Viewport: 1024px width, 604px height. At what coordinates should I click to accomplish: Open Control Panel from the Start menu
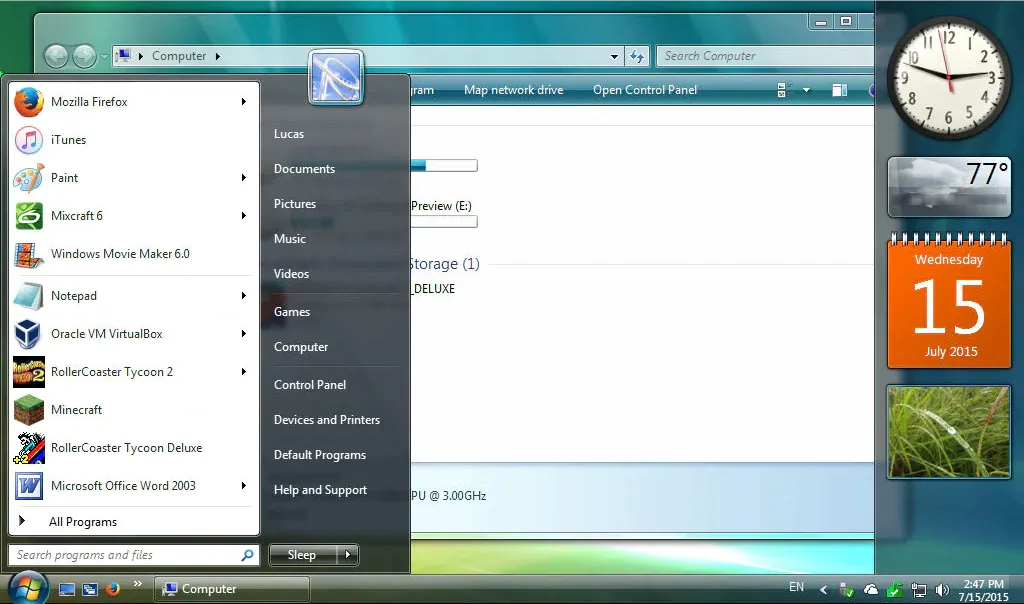tap(310, 385)
